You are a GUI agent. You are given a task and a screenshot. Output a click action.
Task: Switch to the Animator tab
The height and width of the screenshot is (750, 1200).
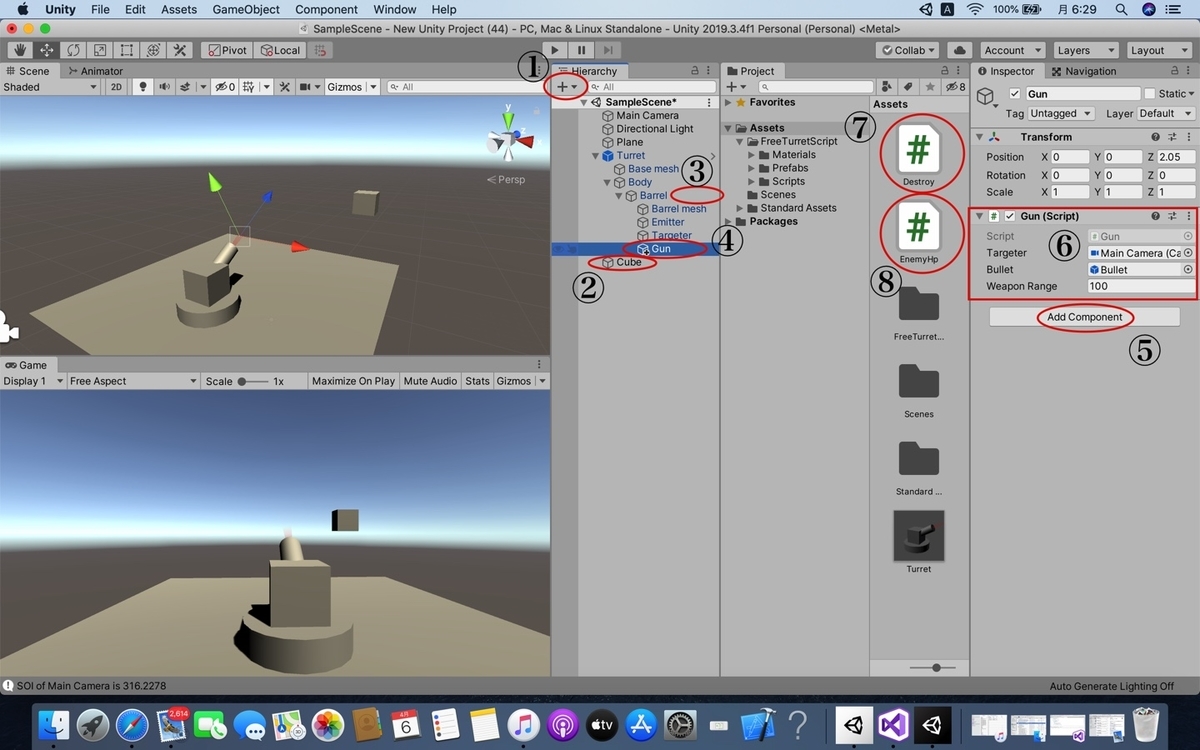pos(95,71)
